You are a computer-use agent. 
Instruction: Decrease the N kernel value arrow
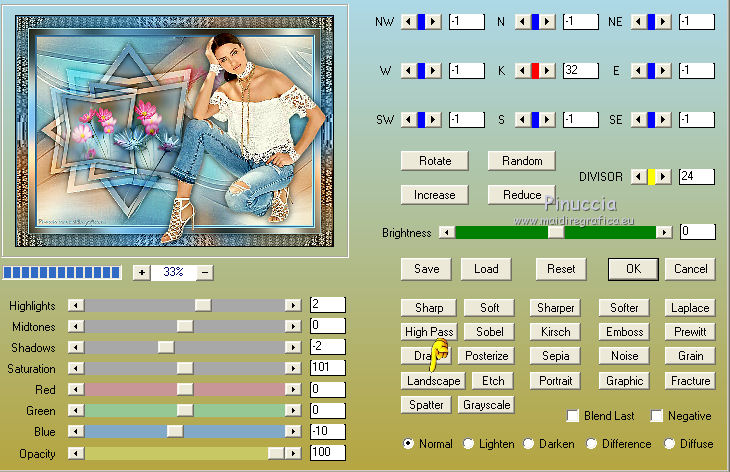(522, 21)
